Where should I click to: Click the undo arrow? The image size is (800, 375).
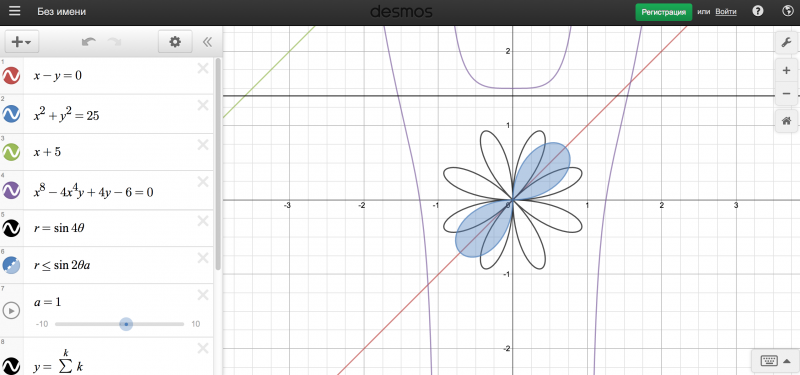pos(89,42)
